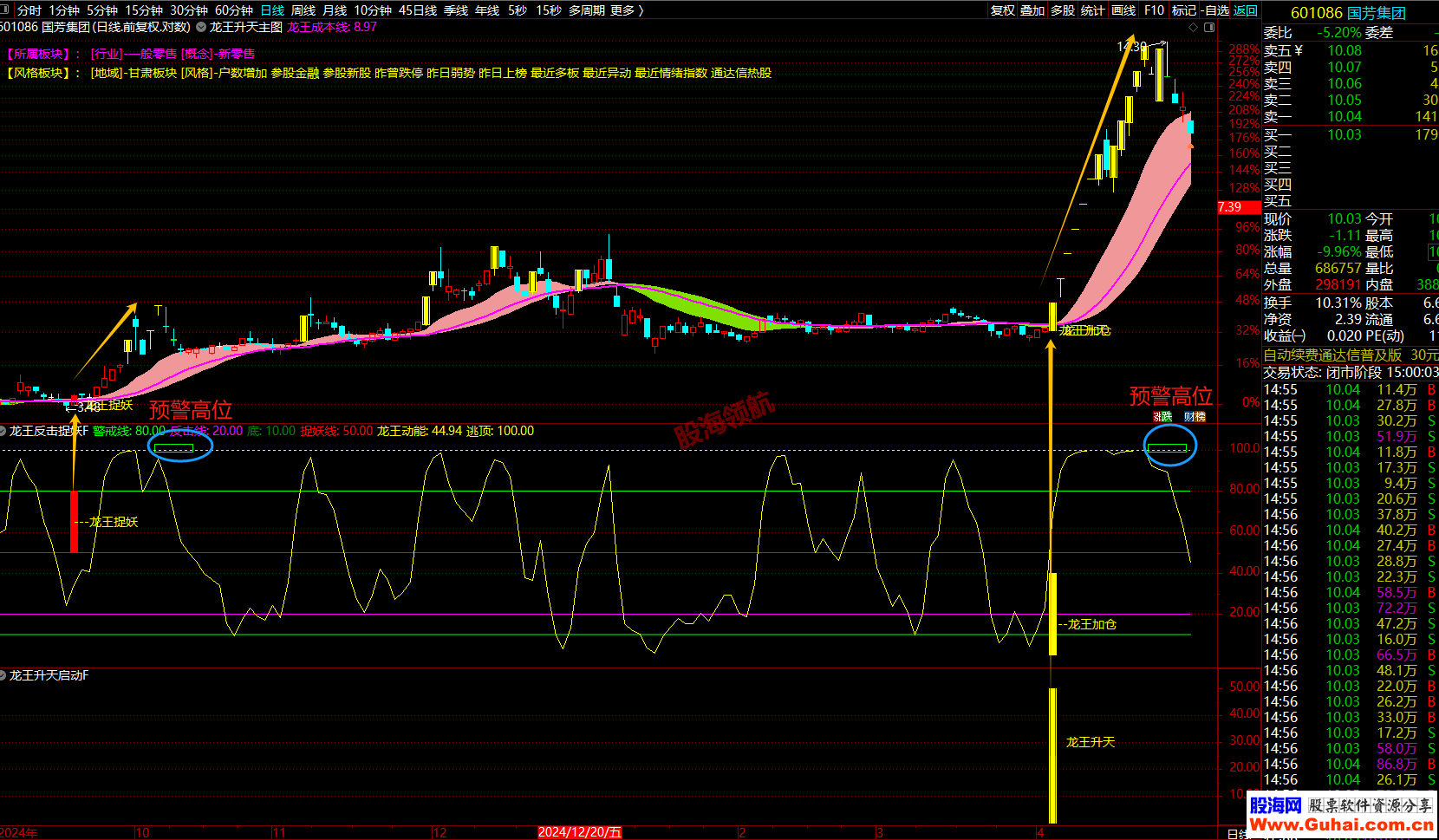Switch to the 分时 period tab
The height and width of the screenshot is (840, 1439).
coord(29,10)
